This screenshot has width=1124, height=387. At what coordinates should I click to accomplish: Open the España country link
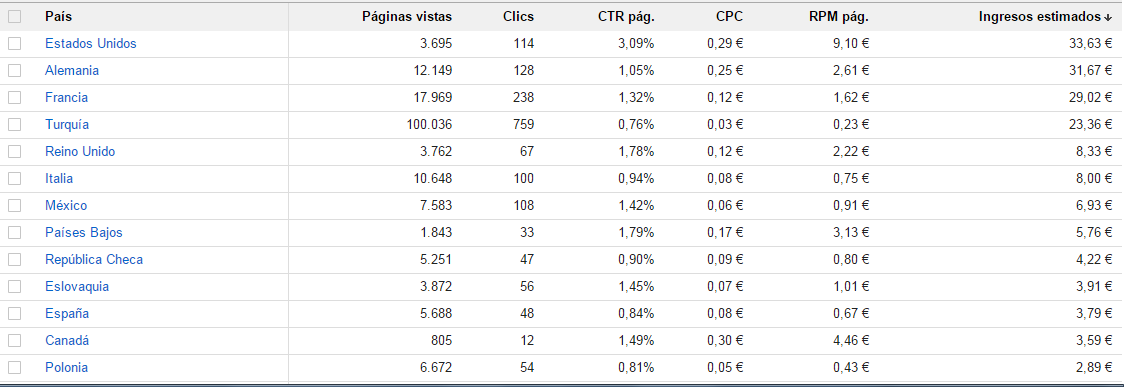[67, 314]
